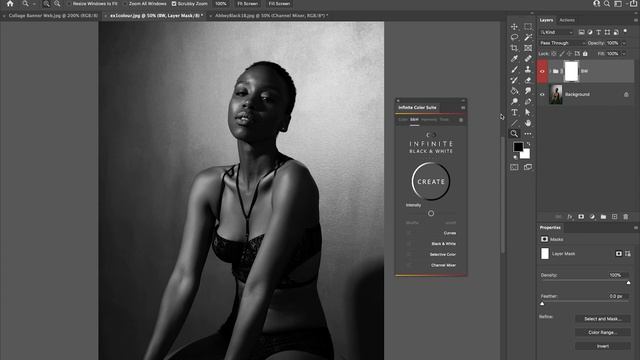Open the Layers panel menu

coord(636,20)
